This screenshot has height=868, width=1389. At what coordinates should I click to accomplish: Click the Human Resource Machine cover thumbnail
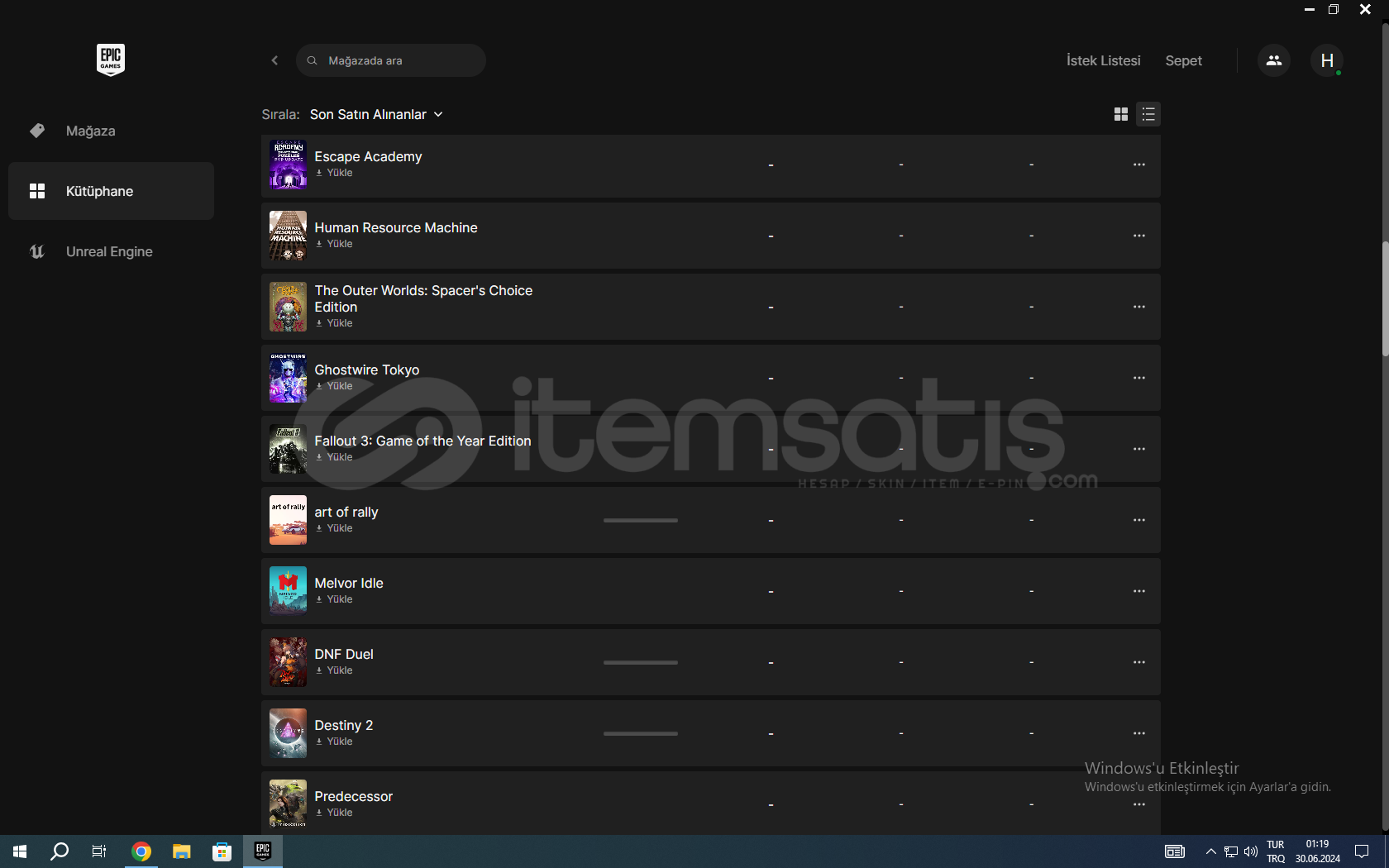point(288,236)
